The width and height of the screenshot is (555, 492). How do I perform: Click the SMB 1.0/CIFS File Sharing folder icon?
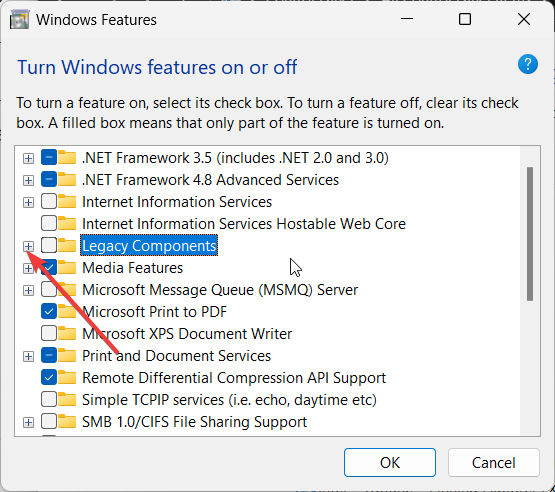(x=67, y=422)
